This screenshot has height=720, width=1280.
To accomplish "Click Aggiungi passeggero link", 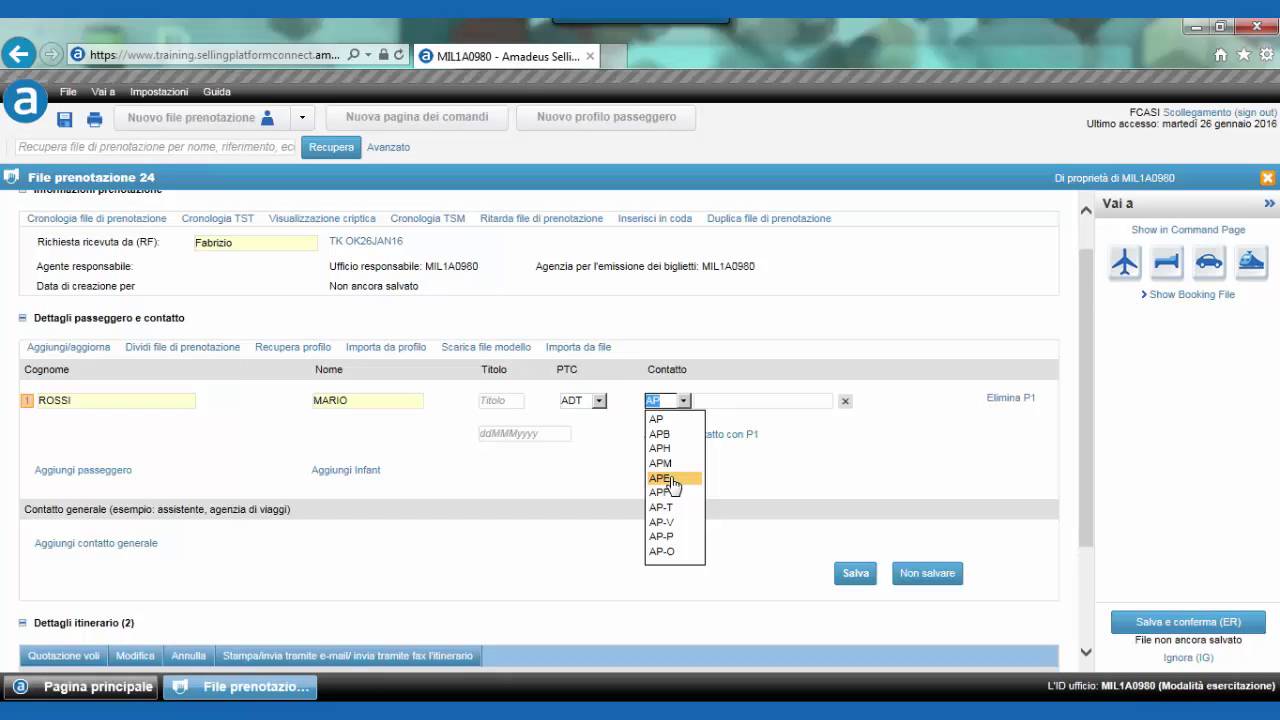I will [x=83, y=470].
